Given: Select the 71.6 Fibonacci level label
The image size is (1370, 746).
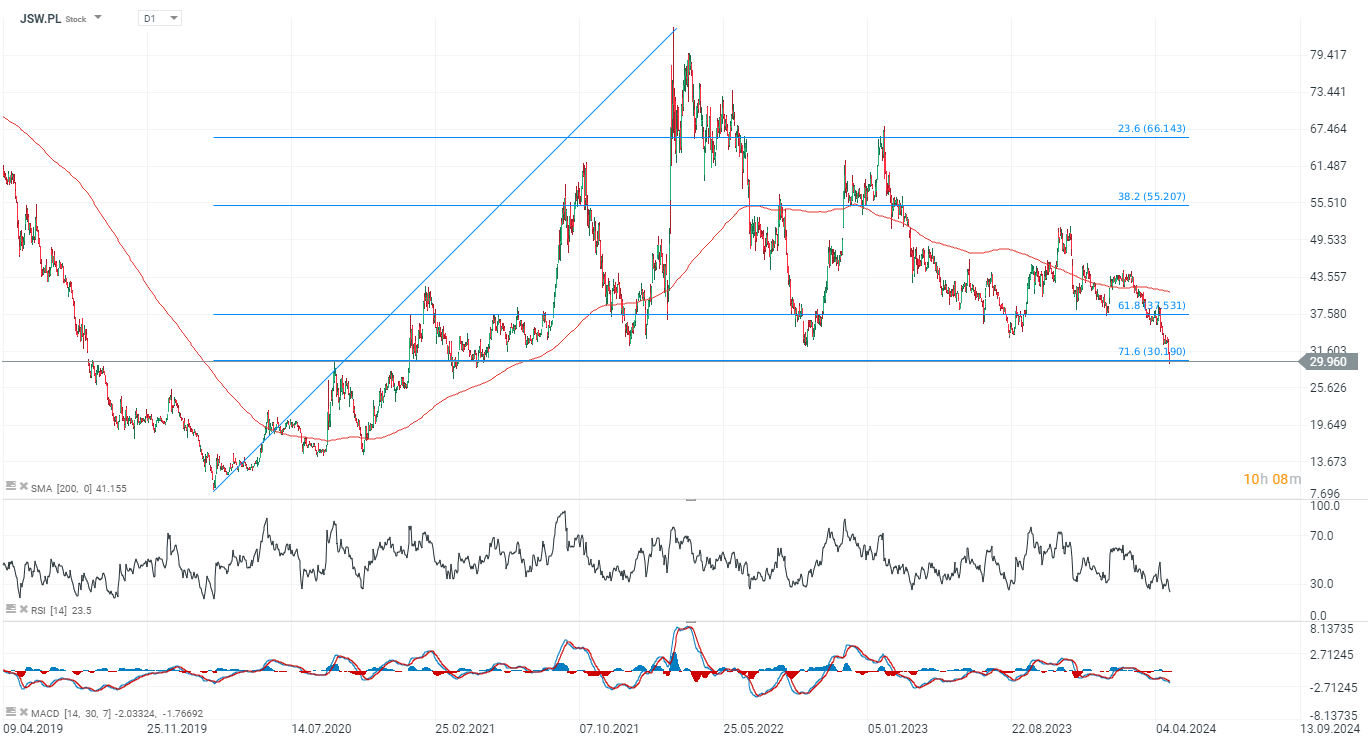Looking at the screenshot, I should click(x=1152, y=352).
